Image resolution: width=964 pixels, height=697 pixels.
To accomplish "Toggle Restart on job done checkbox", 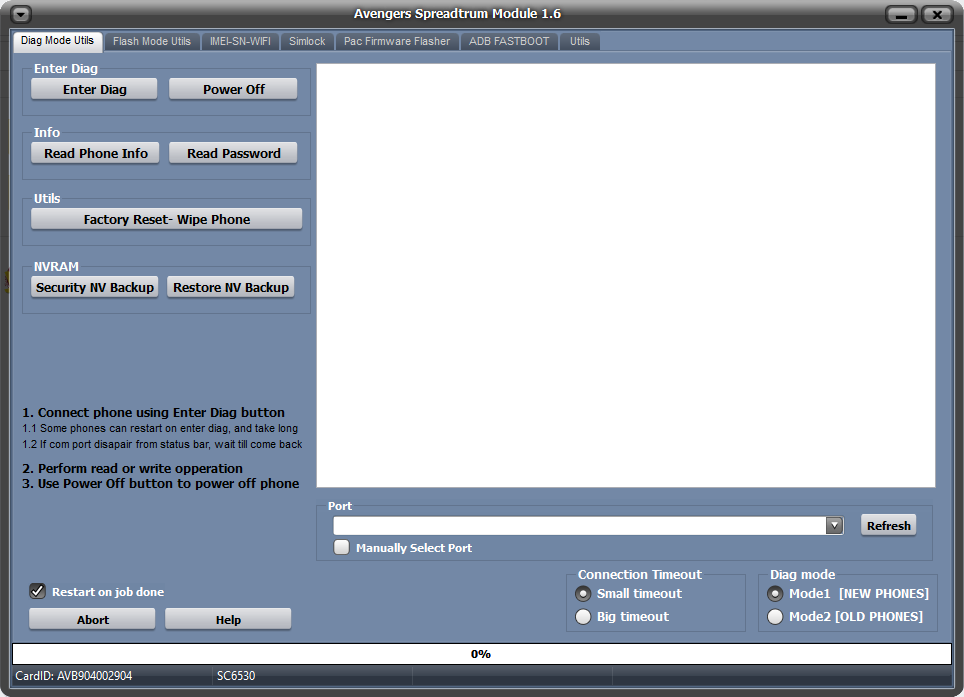I will click(38, 591).
